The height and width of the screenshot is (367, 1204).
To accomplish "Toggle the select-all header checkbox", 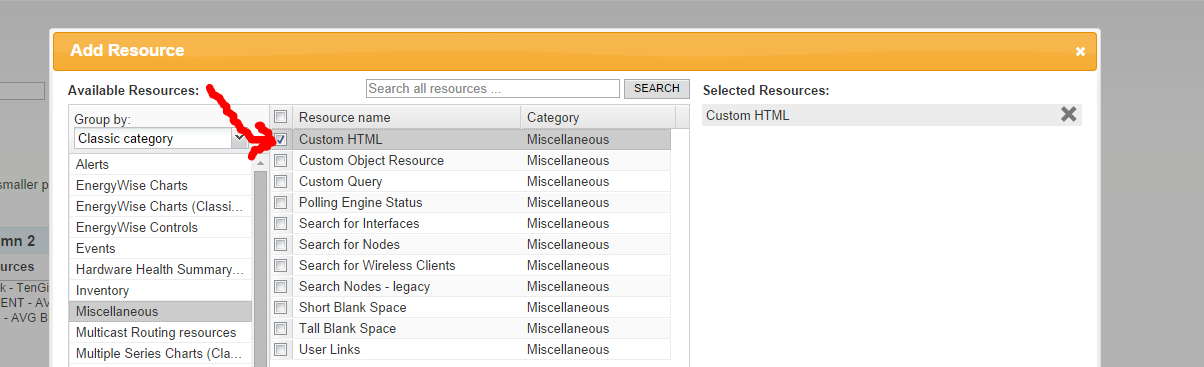I will coord(281,117).
